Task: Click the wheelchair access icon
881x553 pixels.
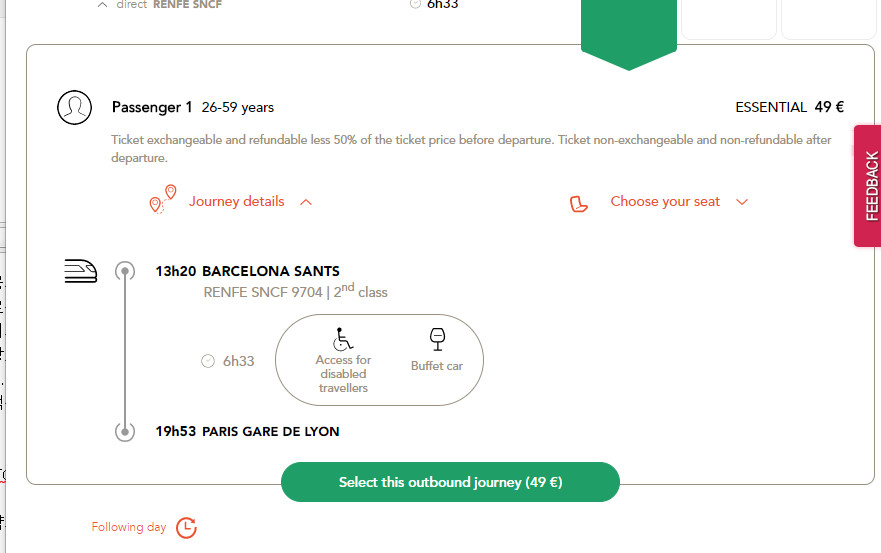Action: 342,339
